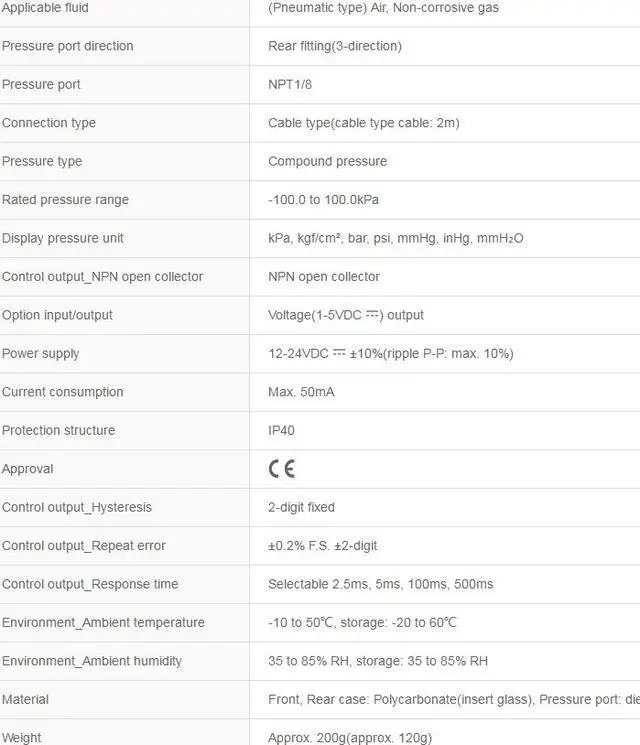Select the 'Display pressure unit' label
Viewport: 640px width, 745px height.
point(63,238)
